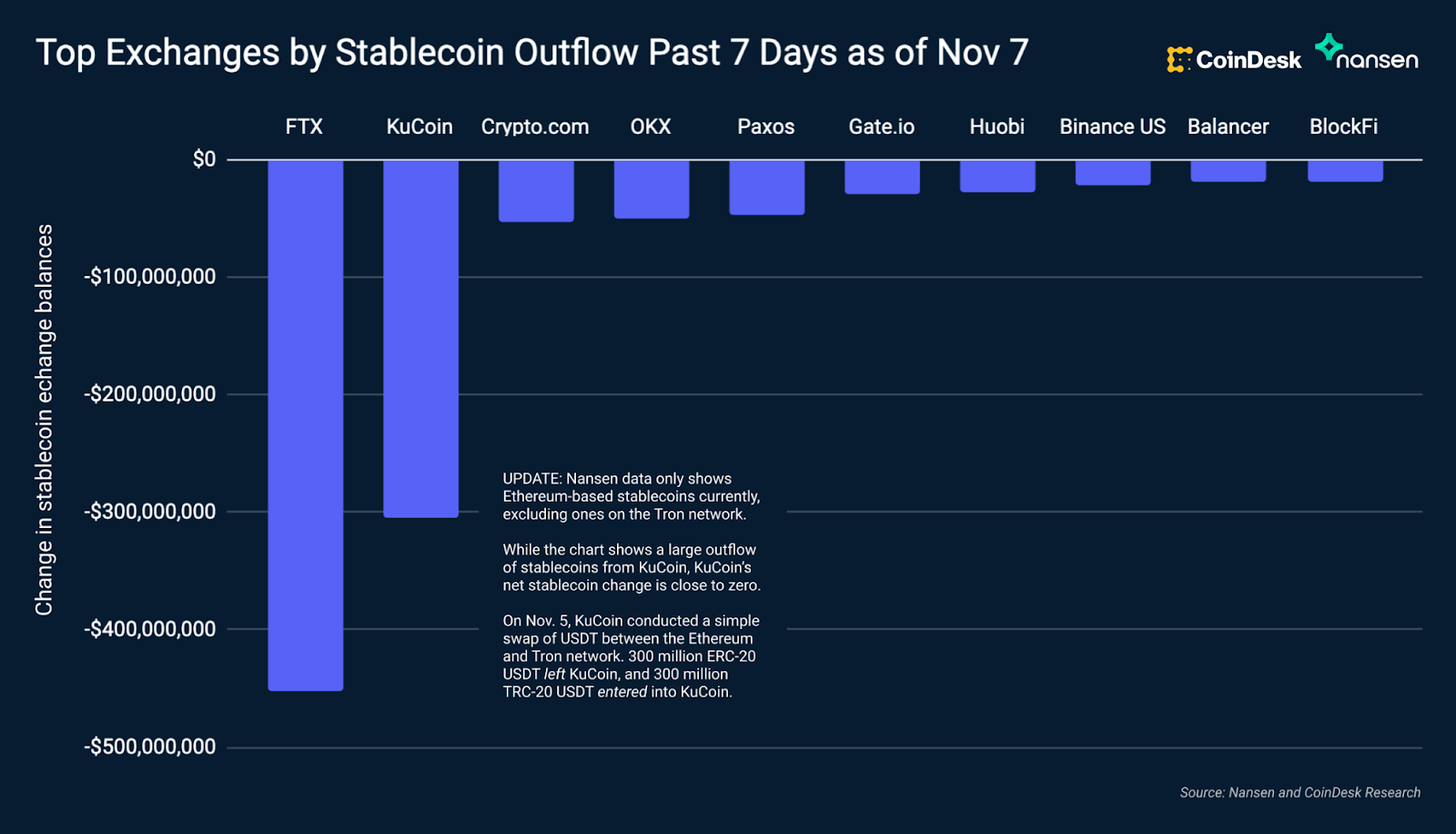Click the FTX column label

(x=304, y=127)
